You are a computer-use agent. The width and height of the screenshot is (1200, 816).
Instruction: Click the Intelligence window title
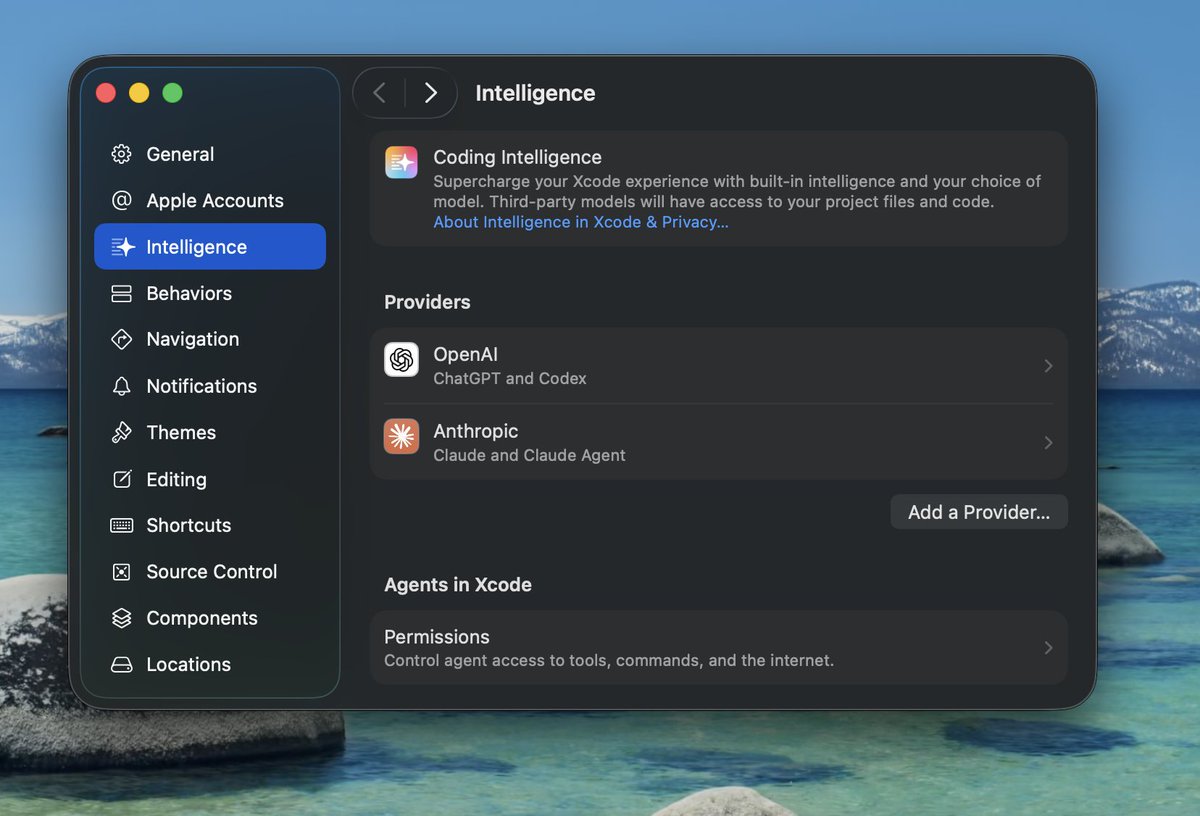(x=535, y=93)
